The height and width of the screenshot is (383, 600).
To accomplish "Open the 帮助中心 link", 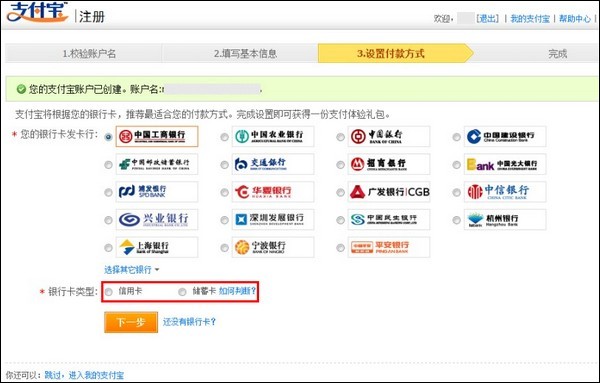I will [x=575, y=18].
